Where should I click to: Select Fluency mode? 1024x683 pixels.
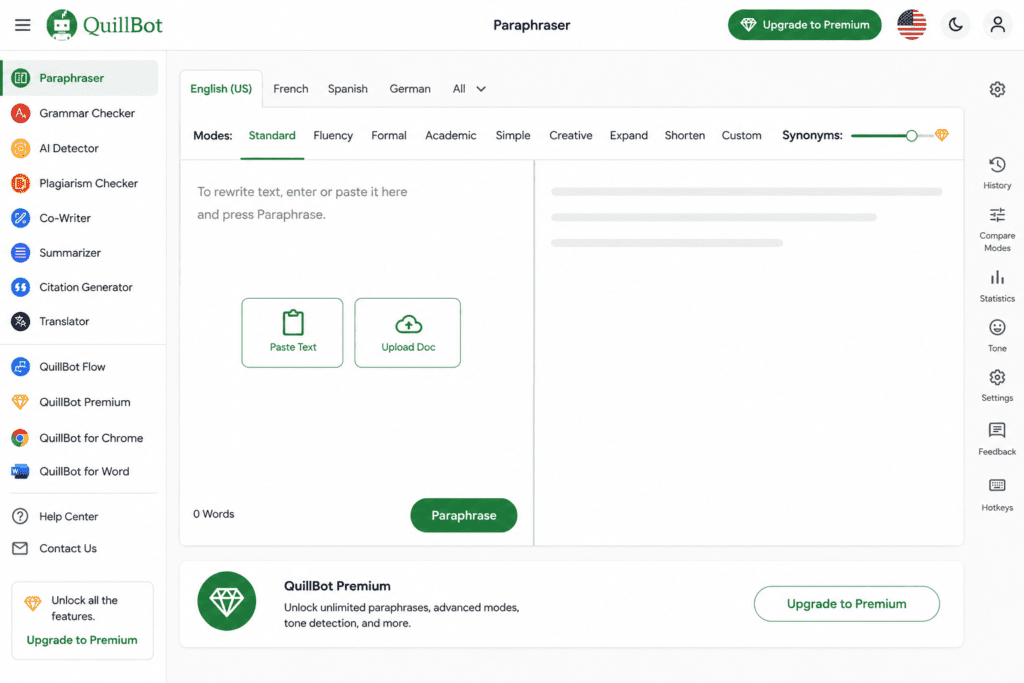(333, 136)
